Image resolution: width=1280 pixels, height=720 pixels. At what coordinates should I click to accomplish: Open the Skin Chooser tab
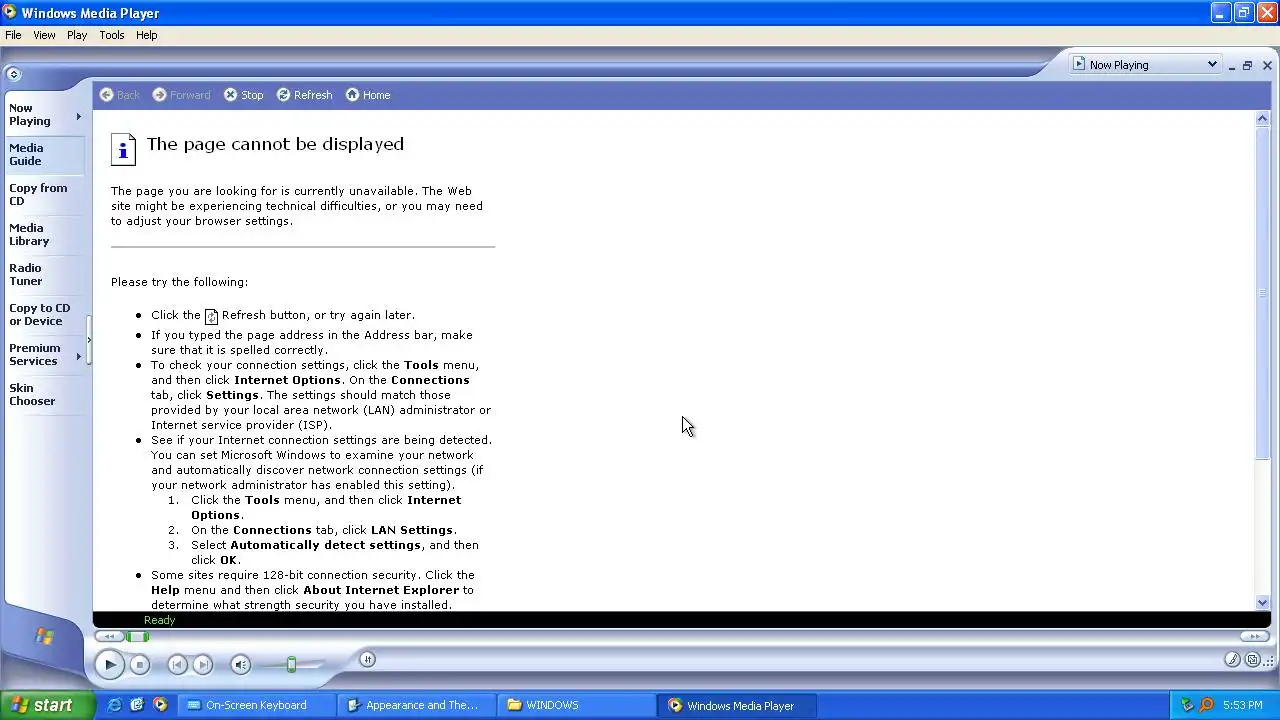pos(44,394)
